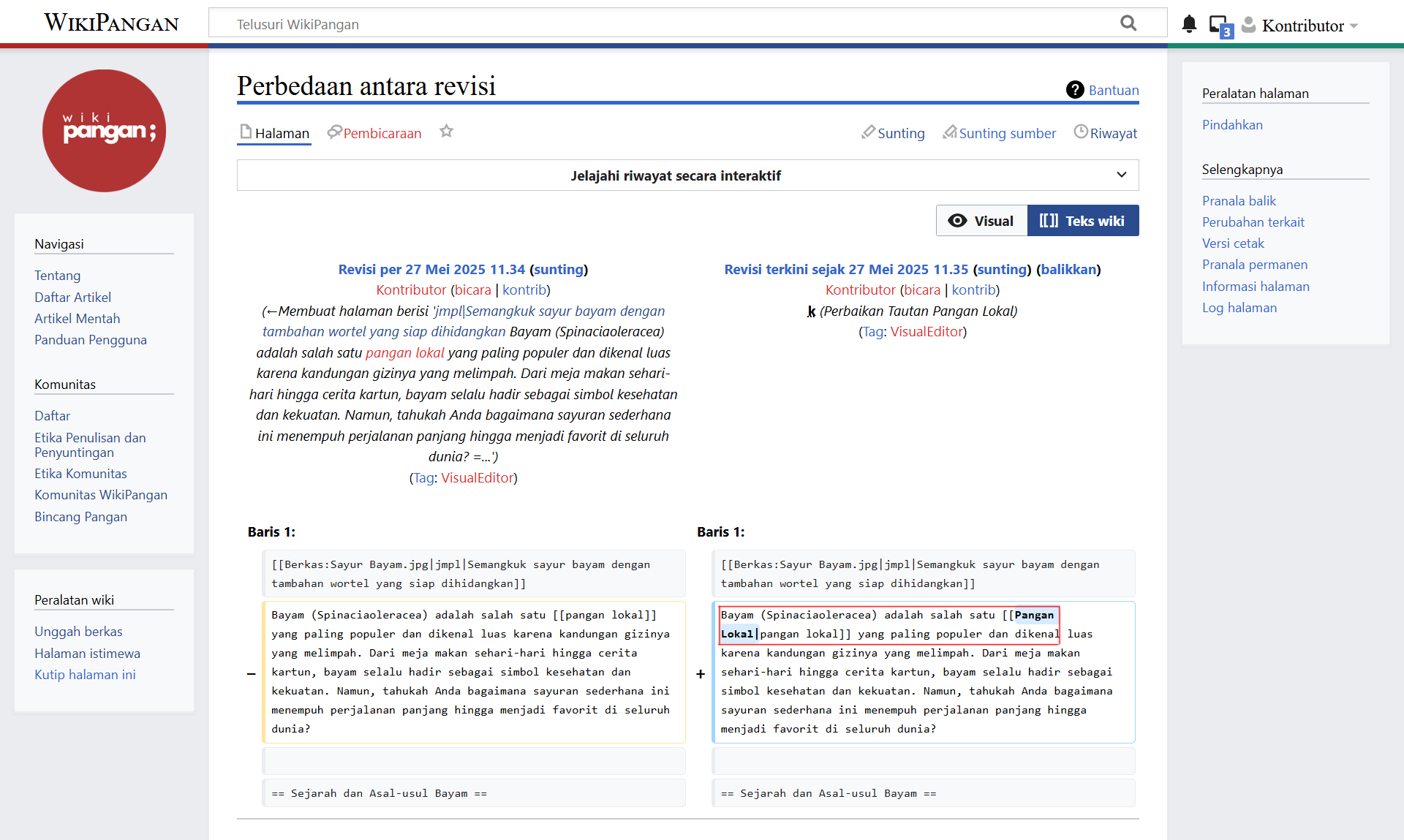
Task: Click the Bantuan help question icon
Action: pos(1074,90)
